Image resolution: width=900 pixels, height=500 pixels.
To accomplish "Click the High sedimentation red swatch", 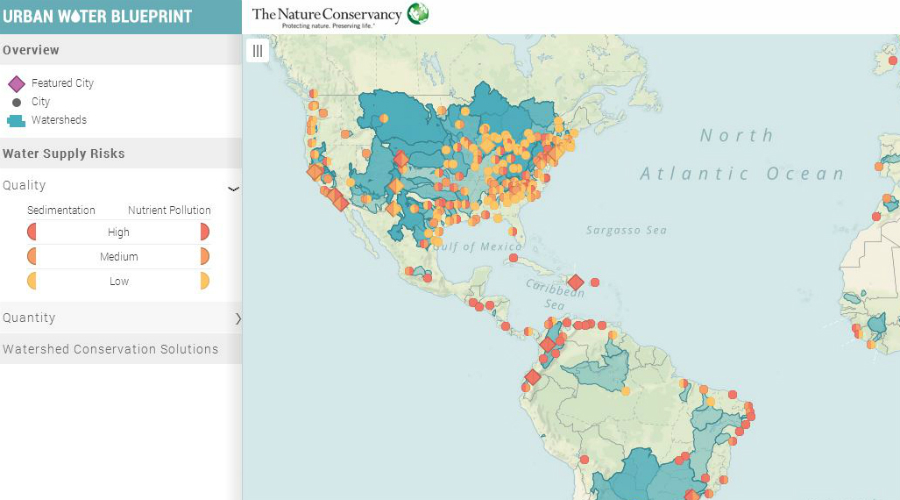I will coord(32,232).
